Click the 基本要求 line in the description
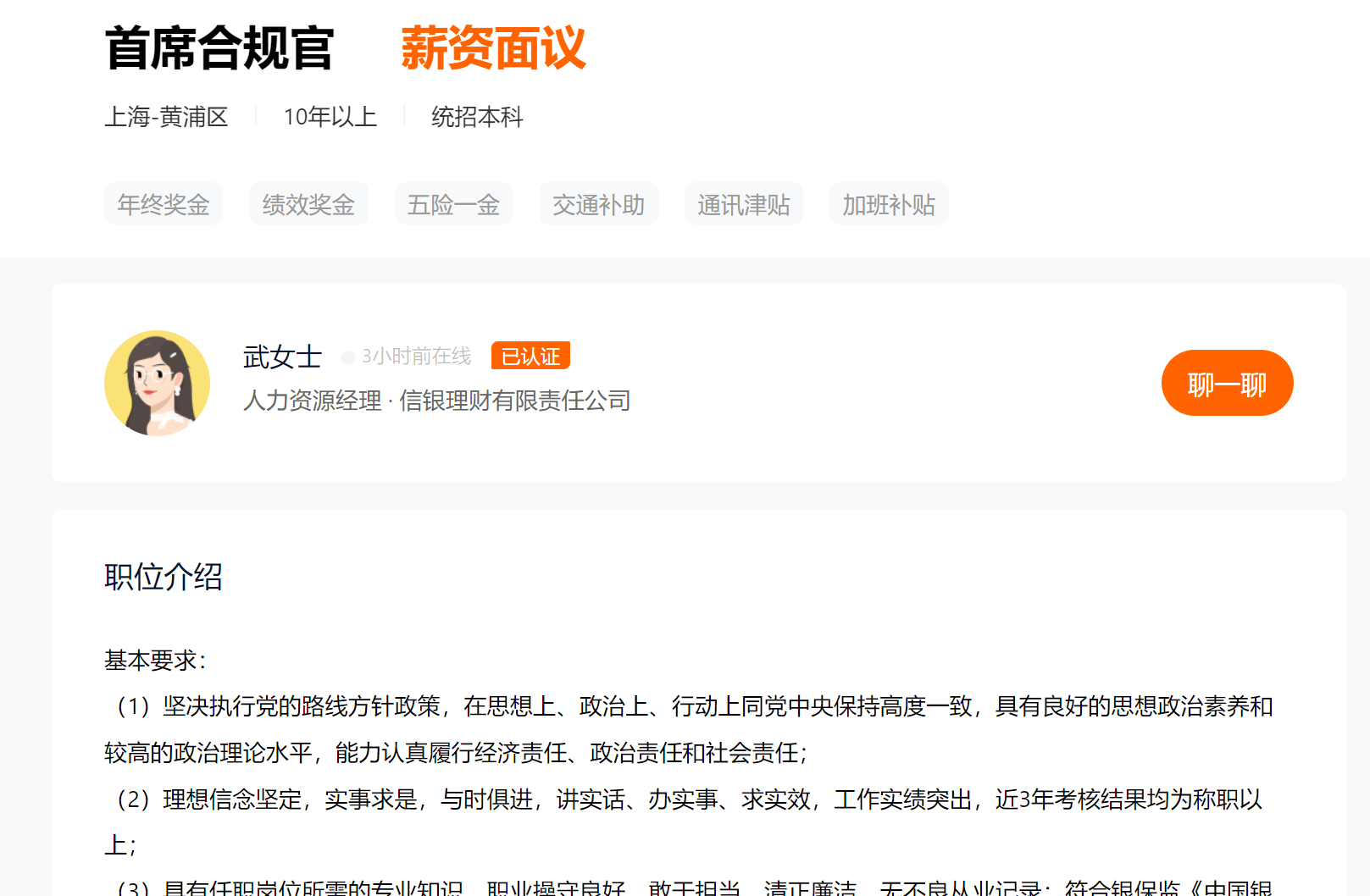Image resolution: width=1370 pixels, height=896 pixels. (x=155, y=661)
